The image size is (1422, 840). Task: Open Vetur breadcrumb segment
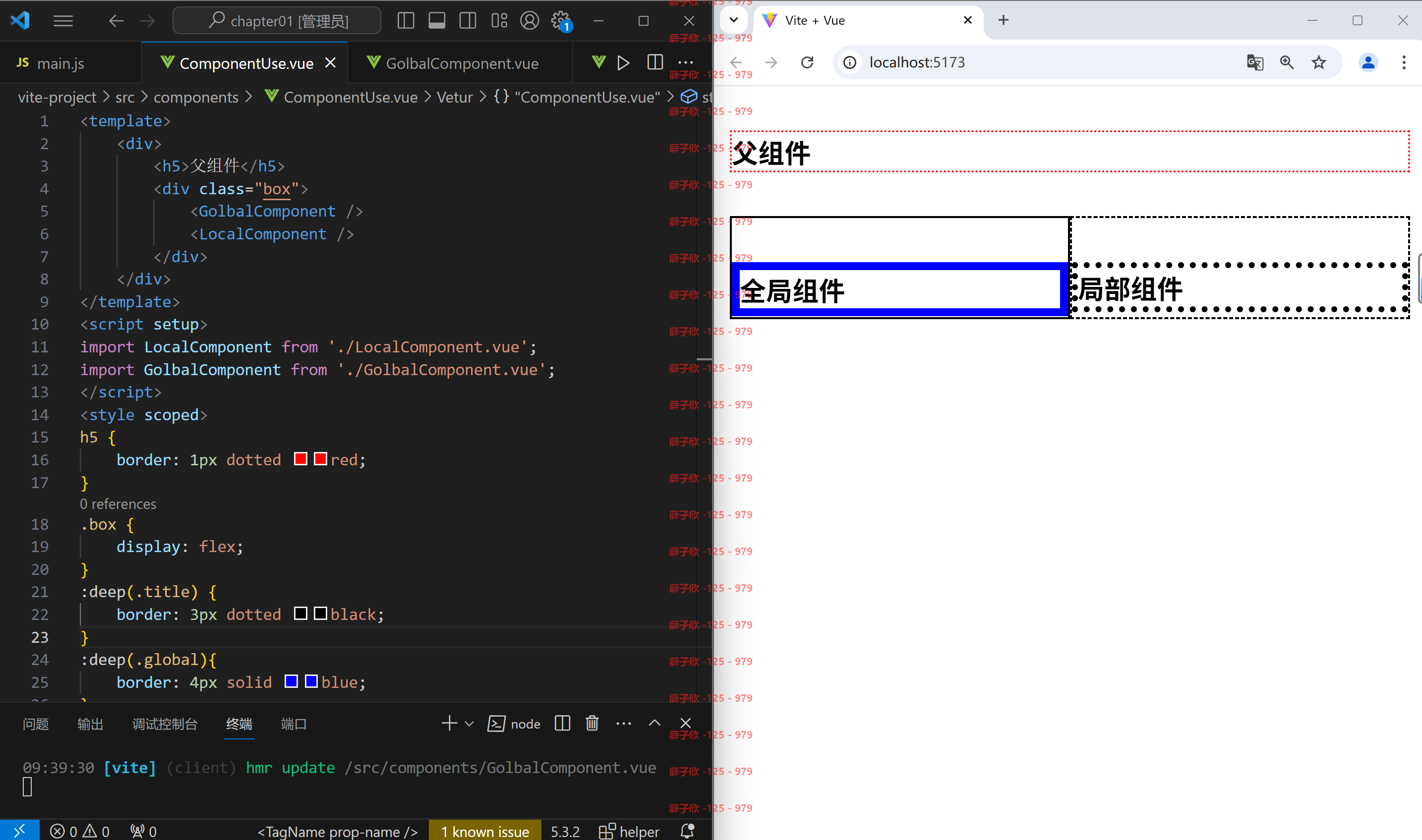(x=454, y=97)
